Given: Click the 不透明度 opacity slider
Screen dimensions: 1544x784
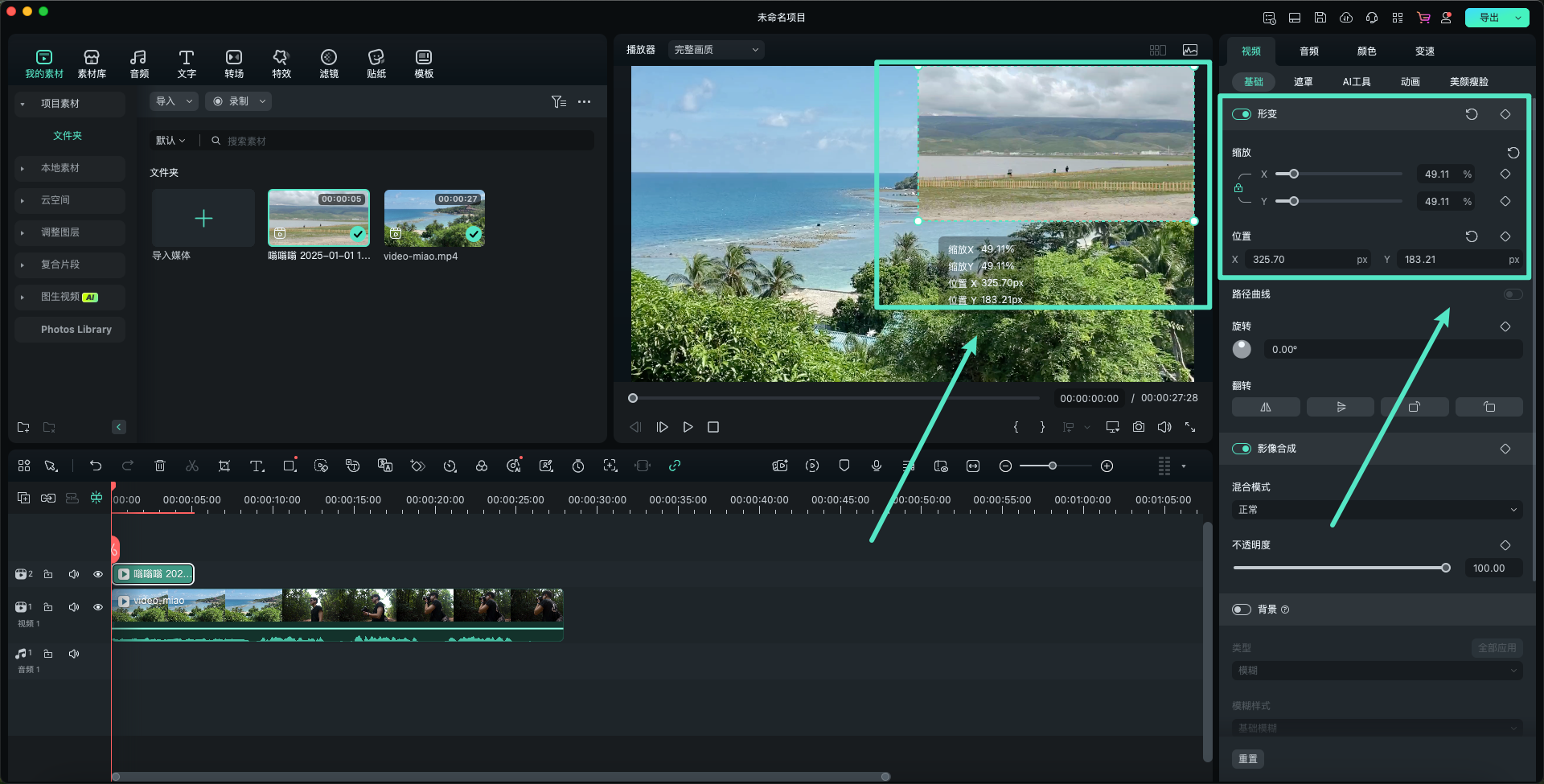Looking at the screenshot, I should [1340, 568].
